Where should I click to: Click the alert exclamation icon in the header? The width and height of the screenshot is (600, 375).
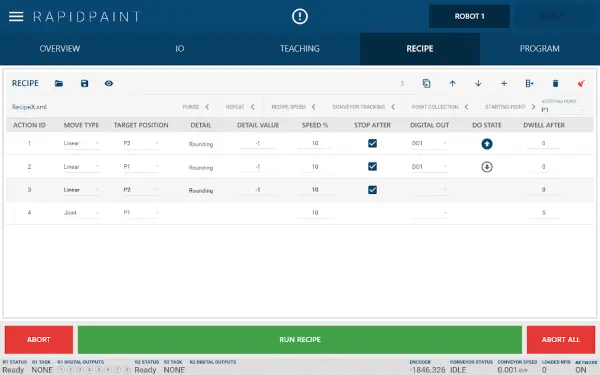pos(300,16)
